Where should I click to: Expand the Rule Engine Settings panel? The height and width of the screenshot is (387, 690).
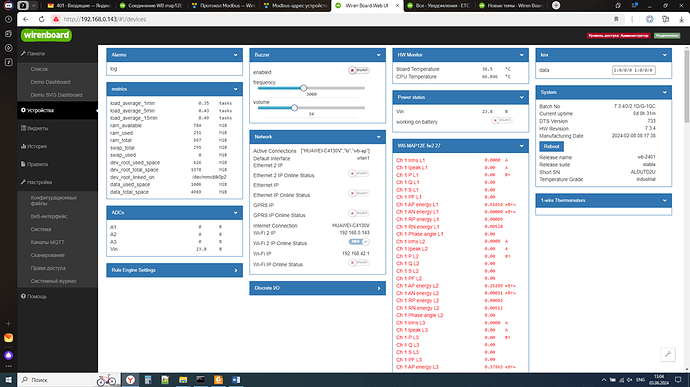174,270
